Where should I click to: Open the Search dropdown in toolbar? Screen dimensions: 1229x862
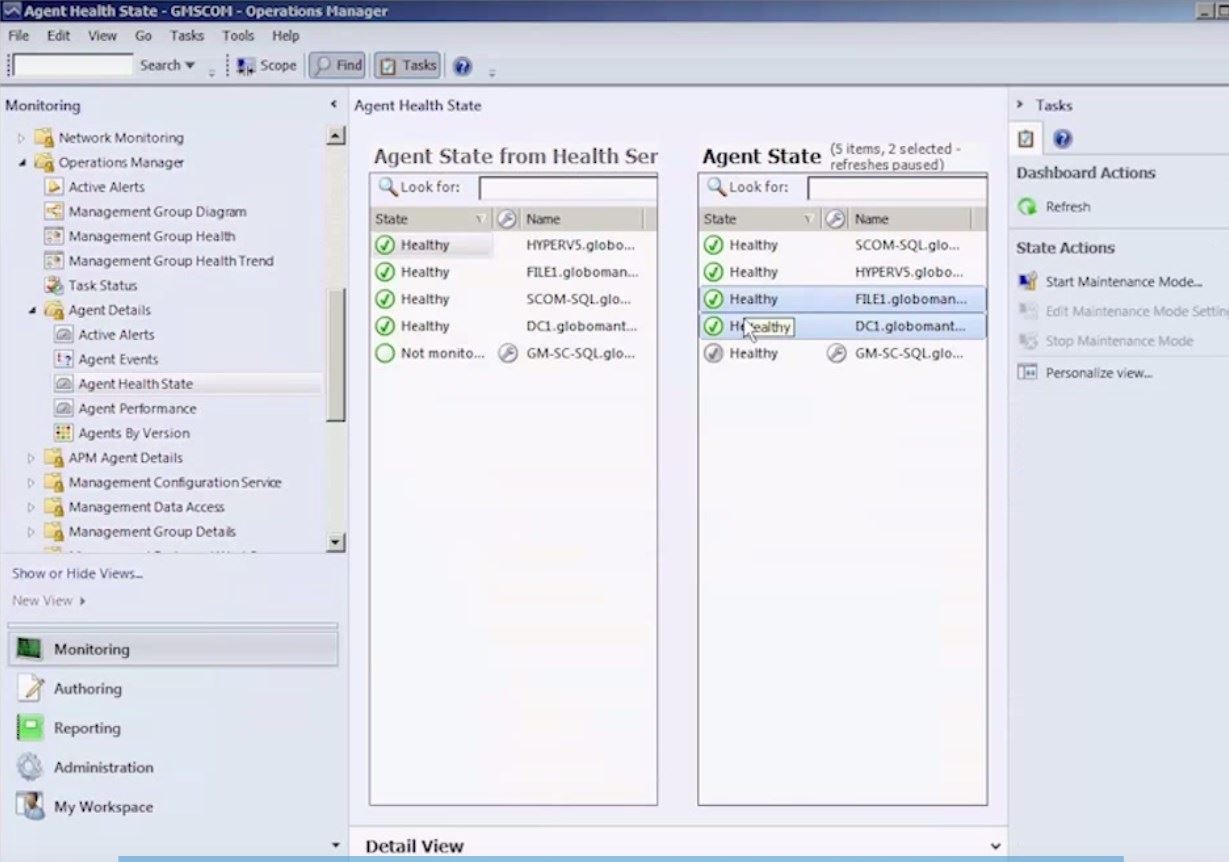[167, 66]
